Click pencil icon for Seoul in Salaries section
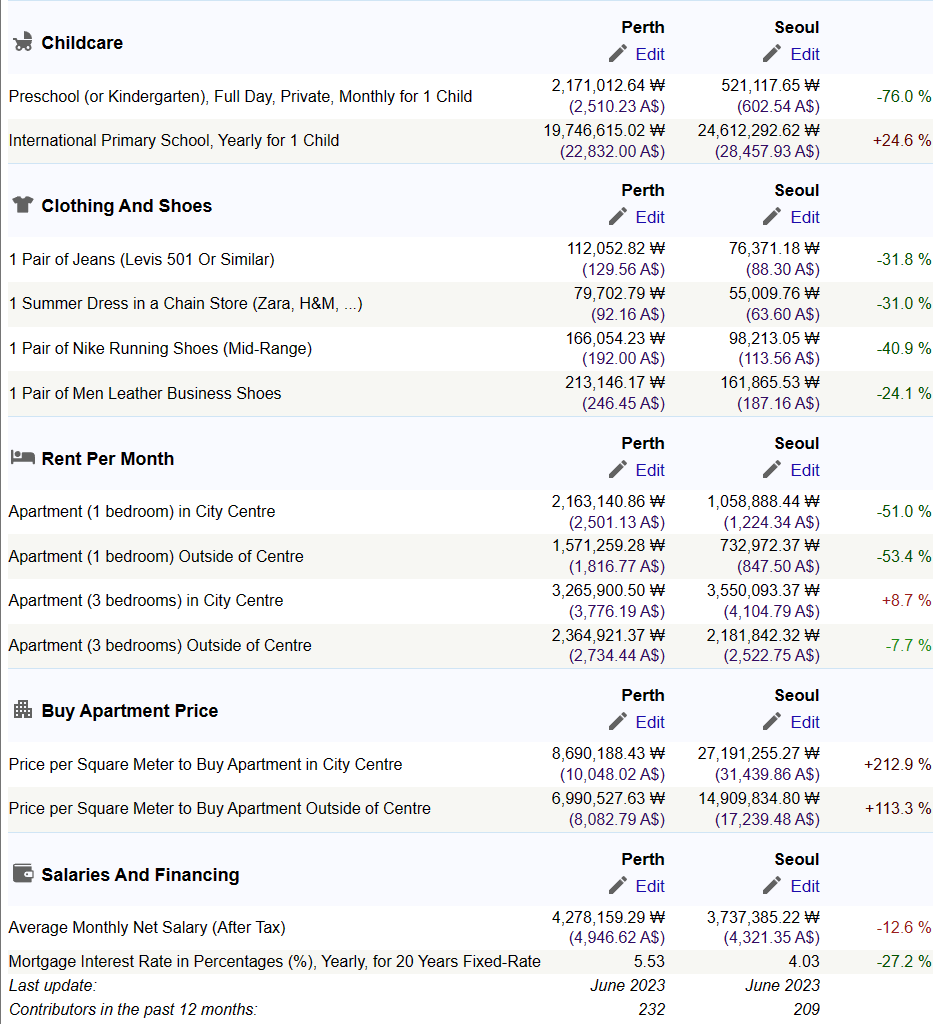This screenshot has height=1024, width=939. [772, 886]
